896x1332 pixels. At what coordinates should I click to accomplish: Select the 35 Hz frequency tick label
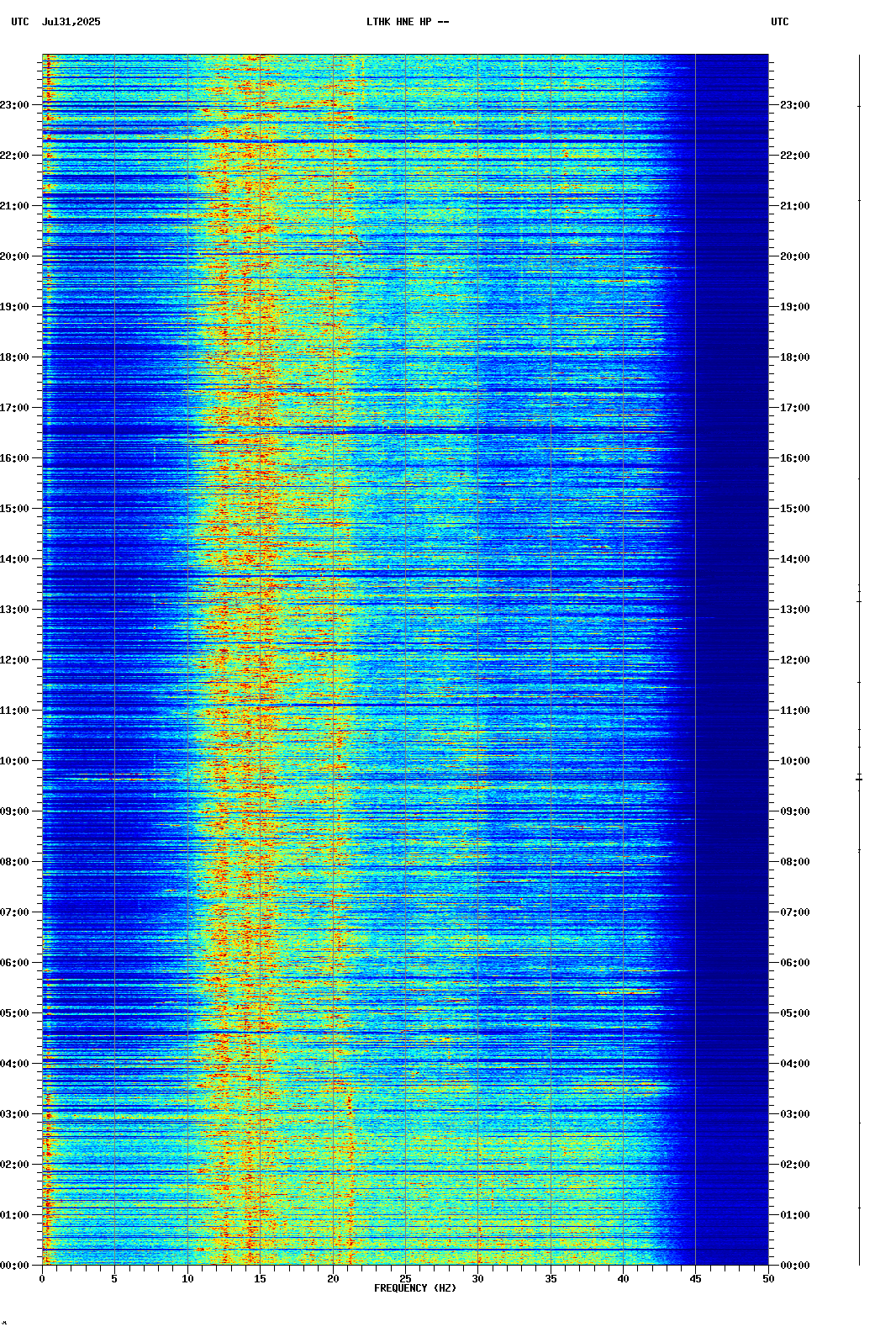(x=551, y=1279)
